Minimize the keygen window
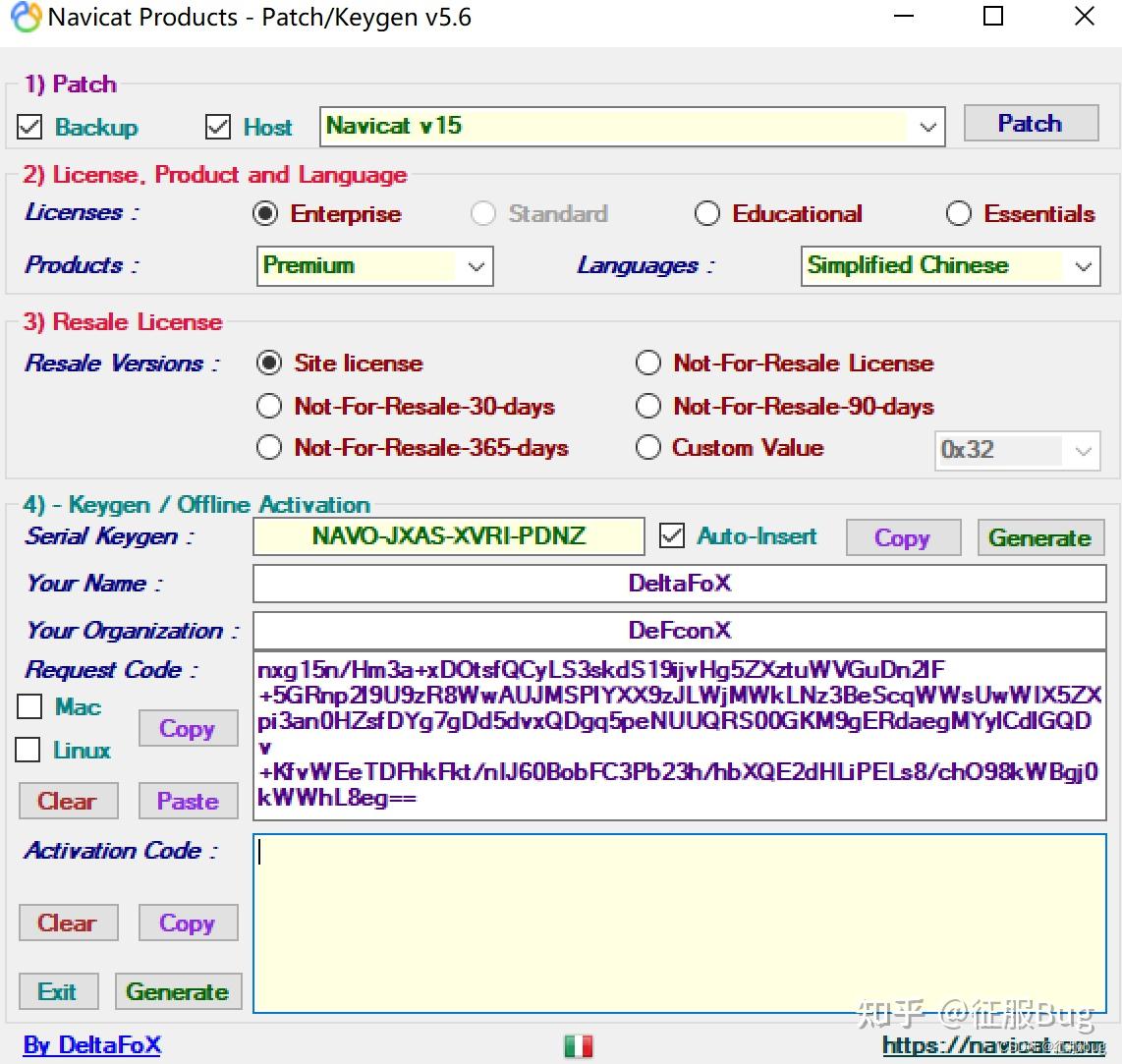1122x1064 pixels. [x=904, y=17]
